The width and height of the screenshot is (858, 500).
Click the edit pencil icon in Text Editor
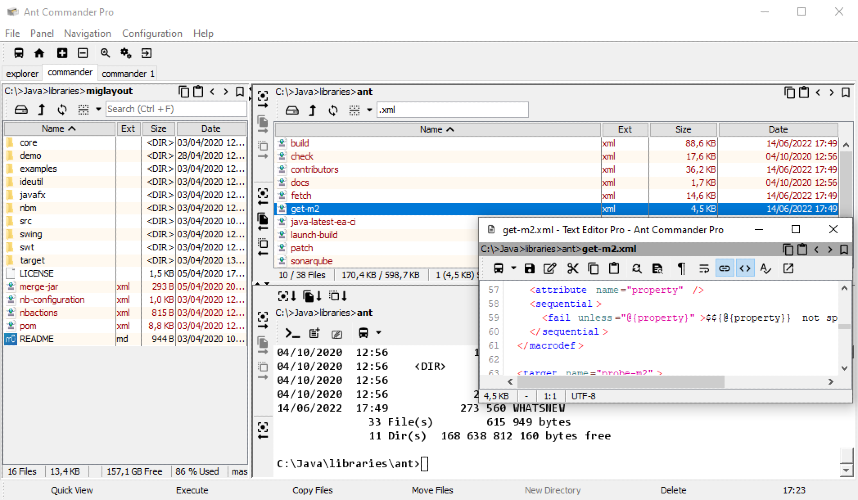[550, 269]
